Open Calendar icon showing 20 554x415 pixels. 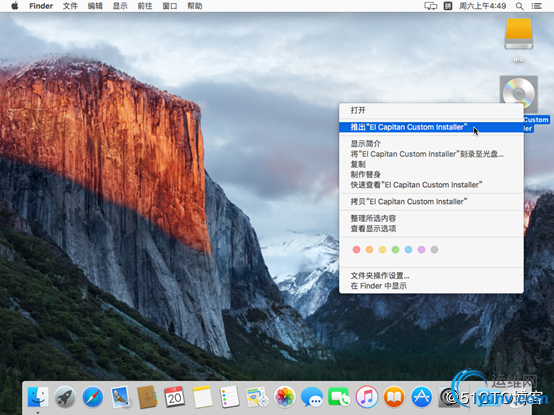click(175, 397)
